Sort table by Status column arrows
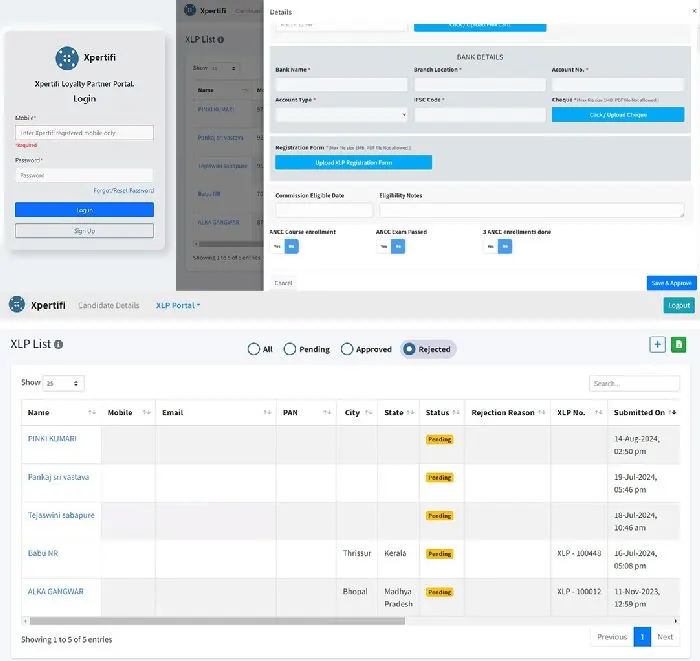Viewport: 700px width, 661px height. click(455, 412)
